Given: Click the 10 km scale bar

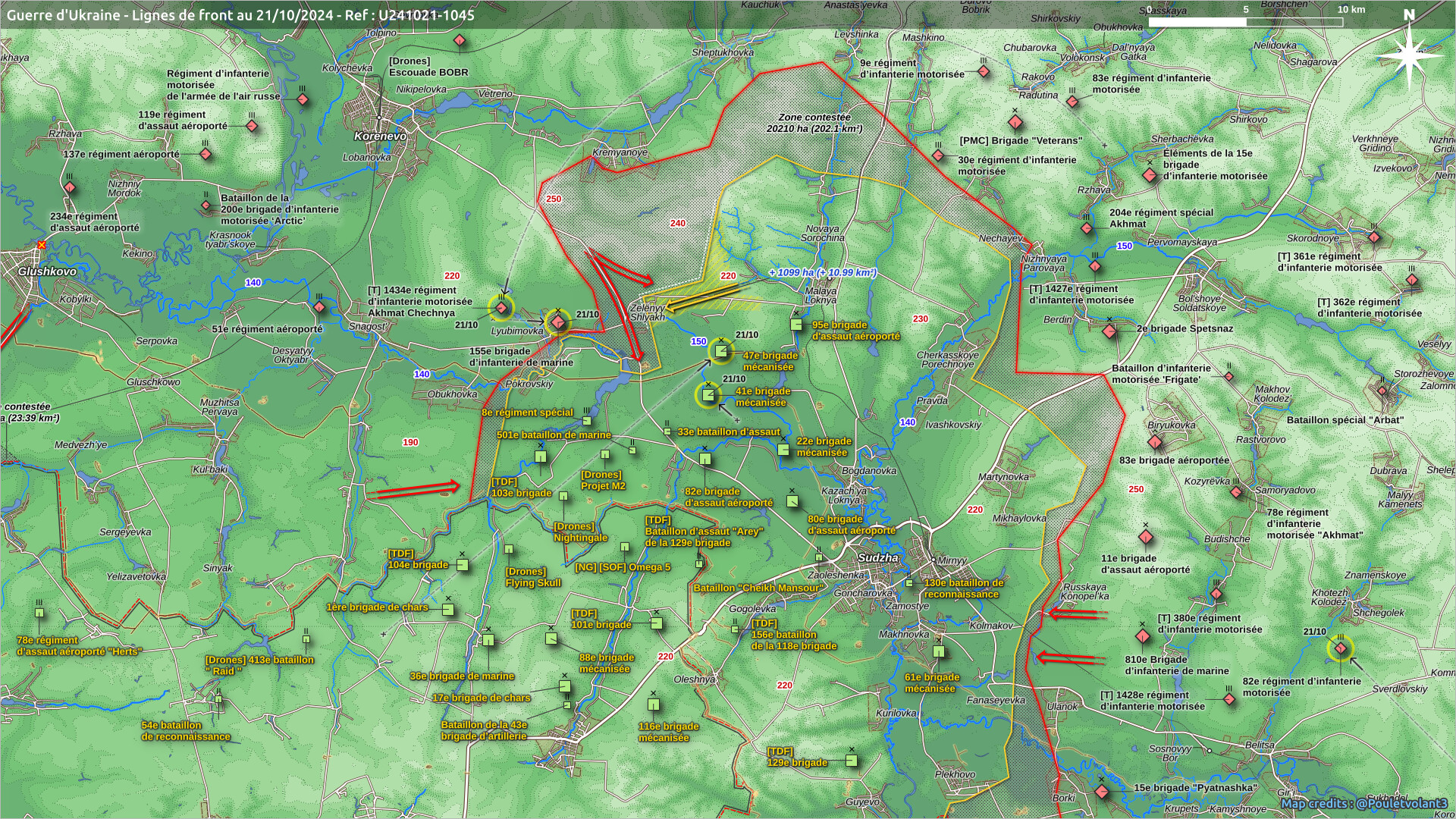Looking at the screenshot, I should pos(1245,22).
